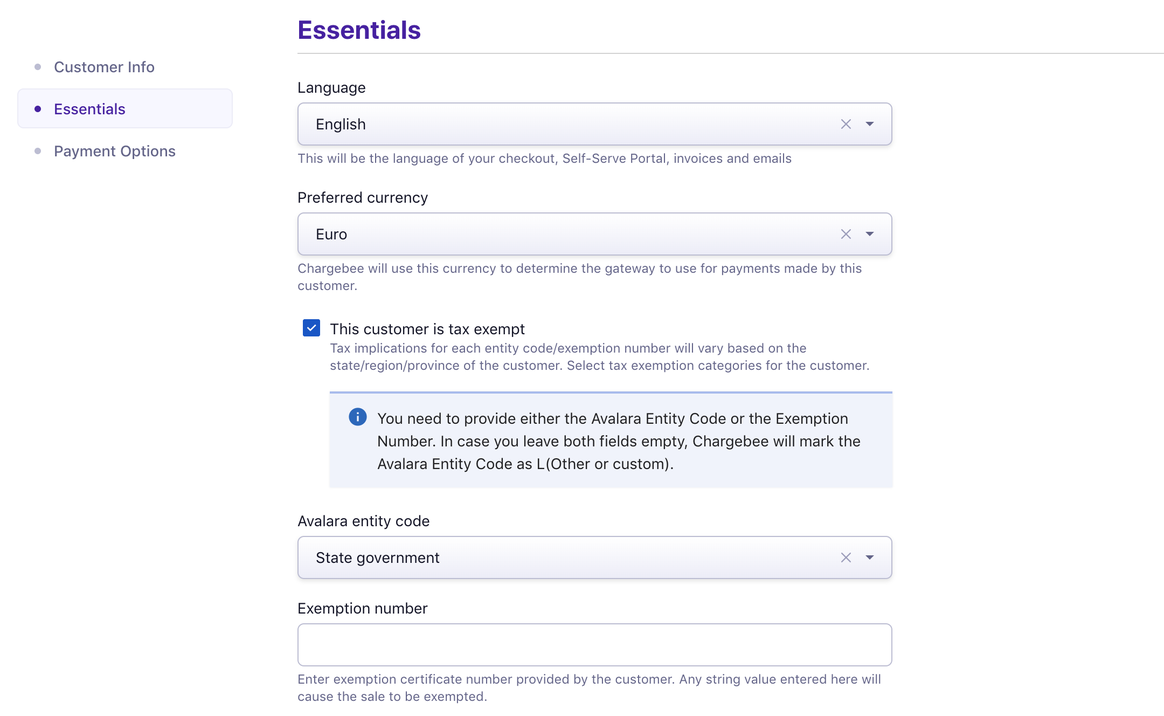This screenshot has width=1164, height=716.
Task: Click the Exemption number input field
Action: pyautogui.click(x=594, y=645)
